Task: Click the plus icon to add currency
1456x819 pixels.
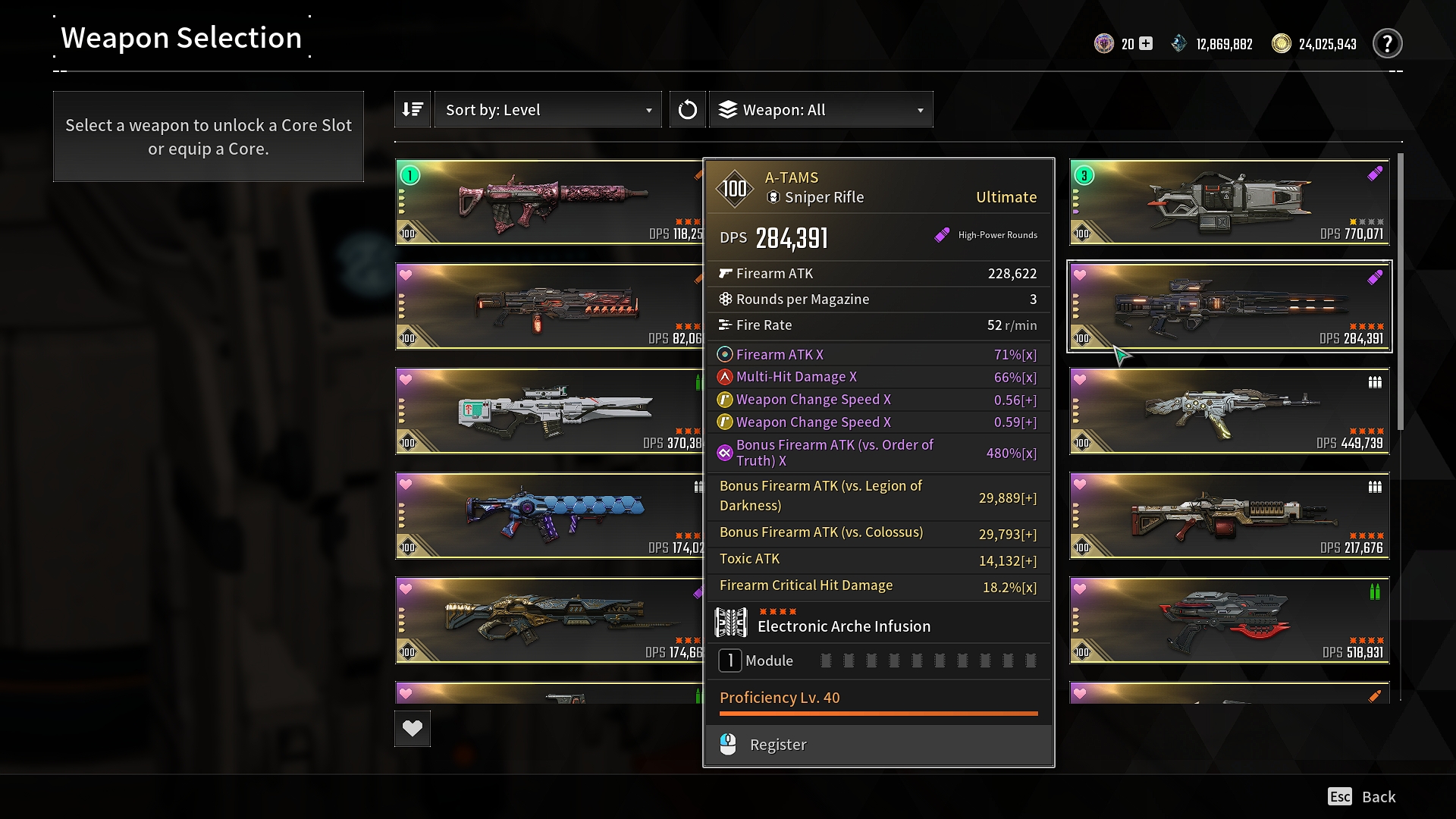Action: point(1146,43)
